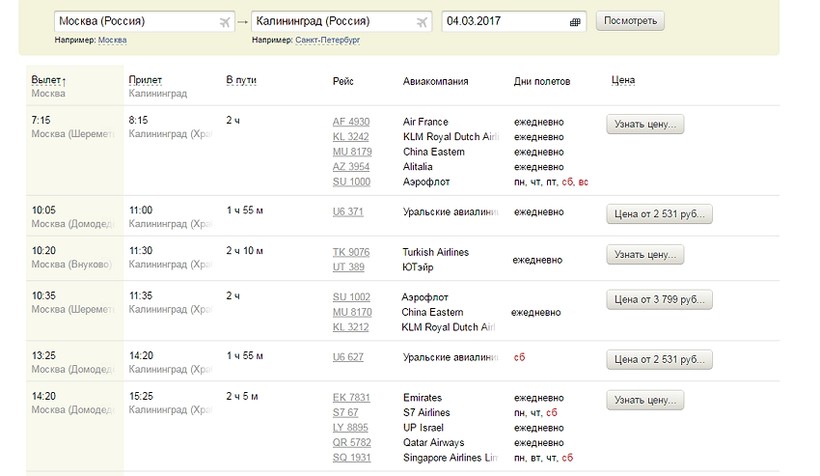Viewport: 820px width, 476px height.
Task: Open flight U6 371 link
Action: [x=348, y=212]
